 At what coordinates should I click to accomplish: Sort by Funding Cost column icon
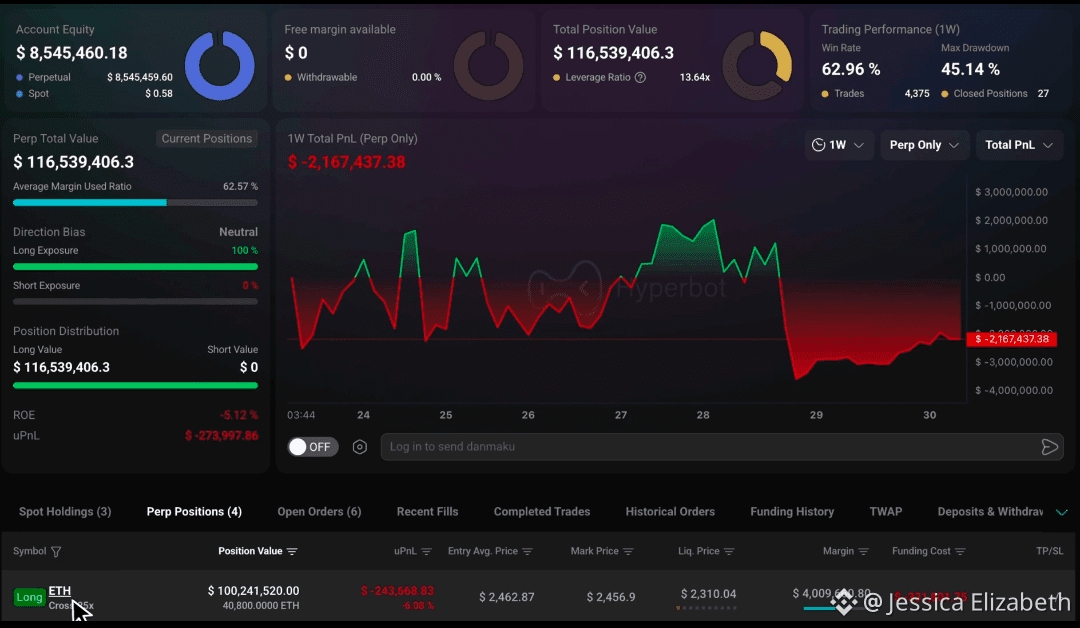(x=960, y=552)
